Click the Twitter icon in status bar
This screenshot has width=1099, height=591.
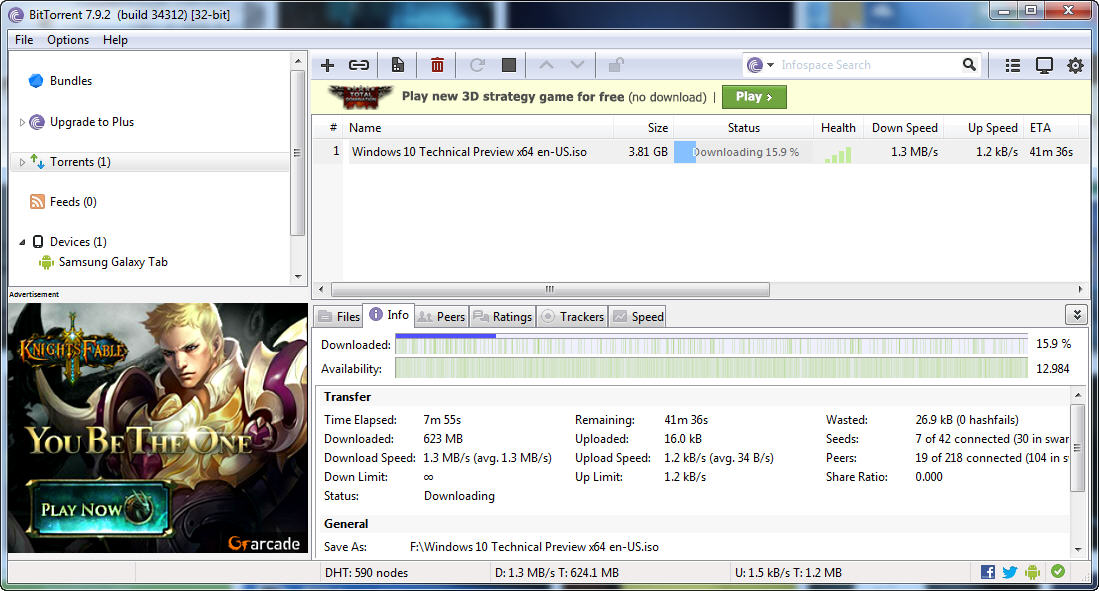1010,572
